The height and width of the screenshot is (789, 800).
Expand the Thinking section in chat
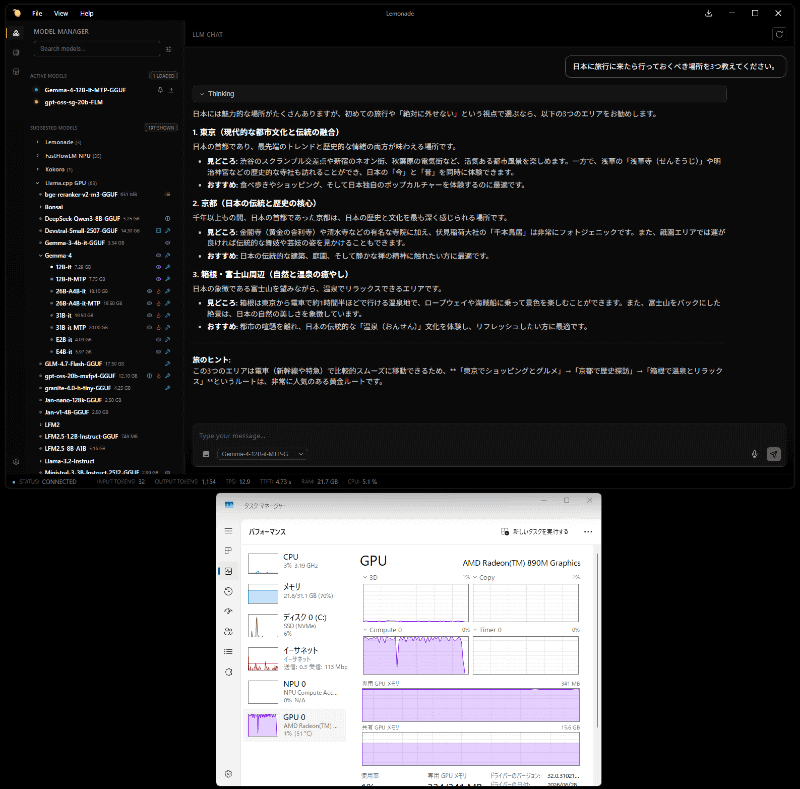[459, 94]
